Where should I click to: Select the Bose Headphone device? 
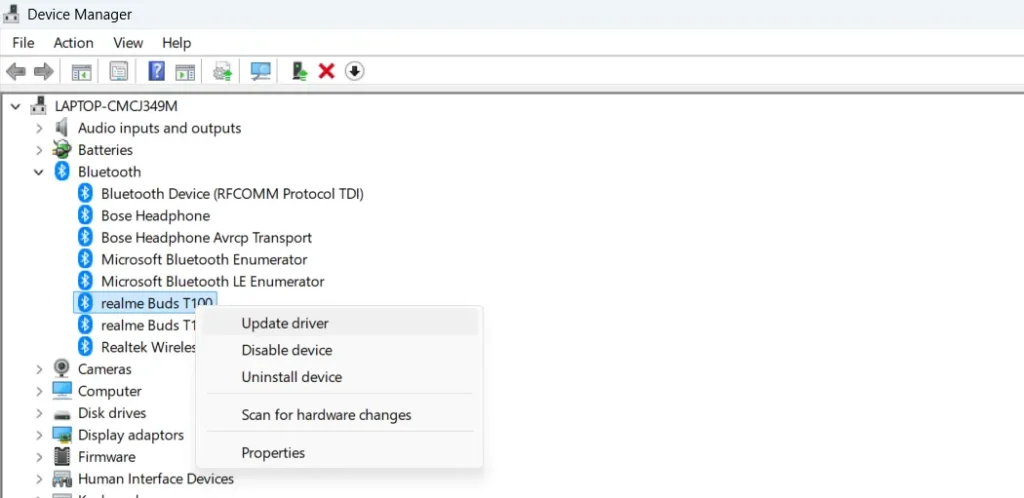(x=155, y=215)
